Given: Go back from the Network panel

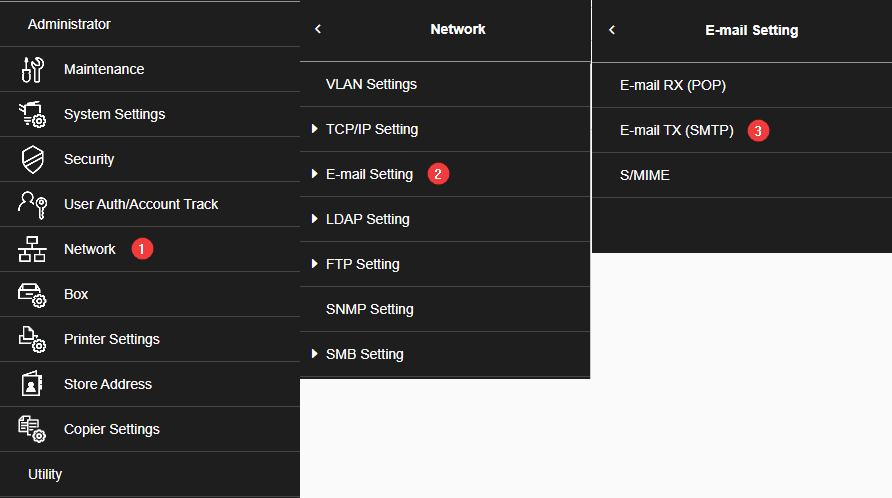Looking at the screenshot, I should click(318, 30).
